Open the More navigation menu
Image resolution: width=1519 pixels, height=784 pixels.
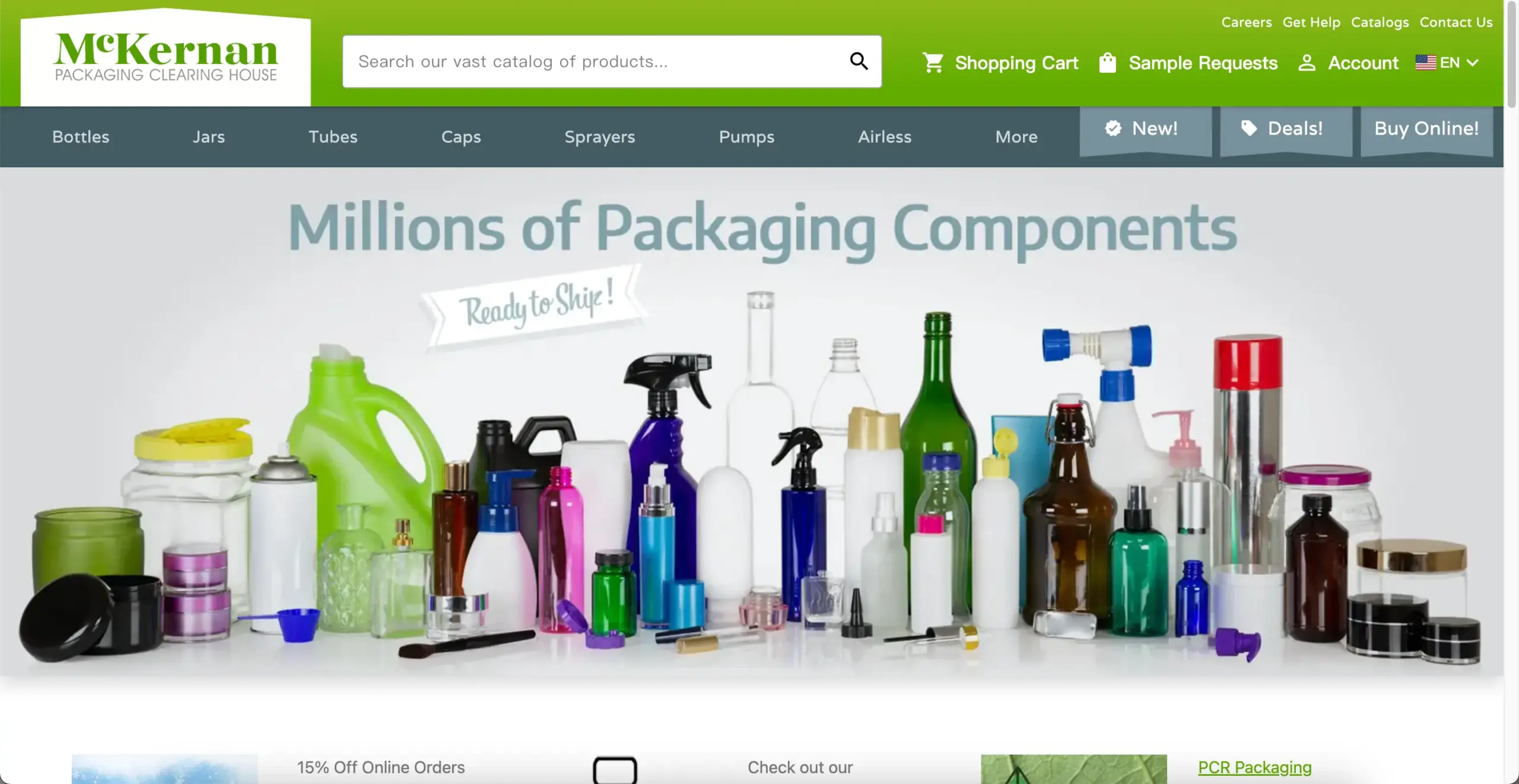point(1016,137)
